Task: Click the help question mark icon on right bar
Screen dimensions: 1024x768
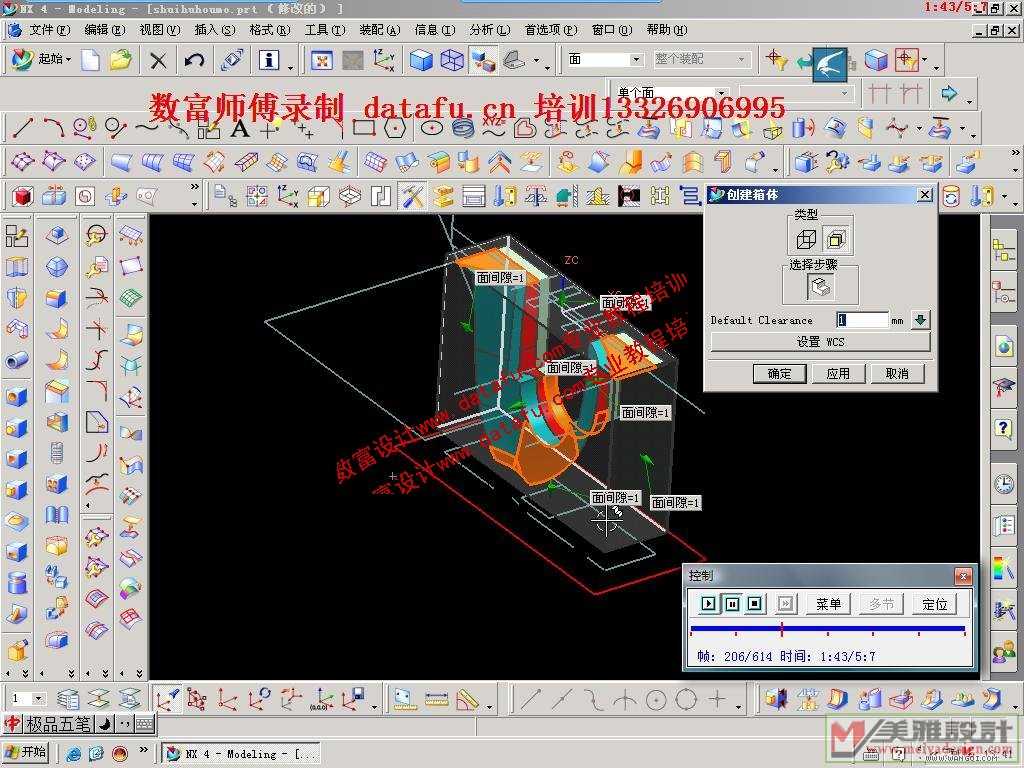Action: coord(1003,428)
